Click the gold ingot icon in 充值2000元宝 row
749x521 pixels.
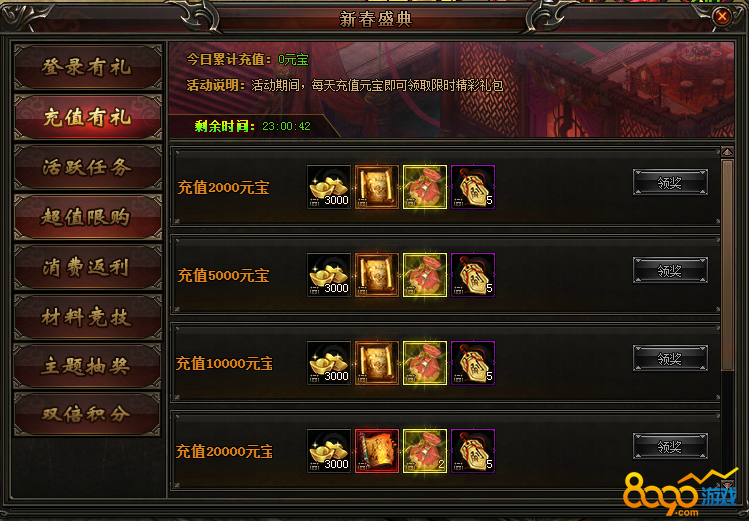pyautogui.click(x=329, y=187)
